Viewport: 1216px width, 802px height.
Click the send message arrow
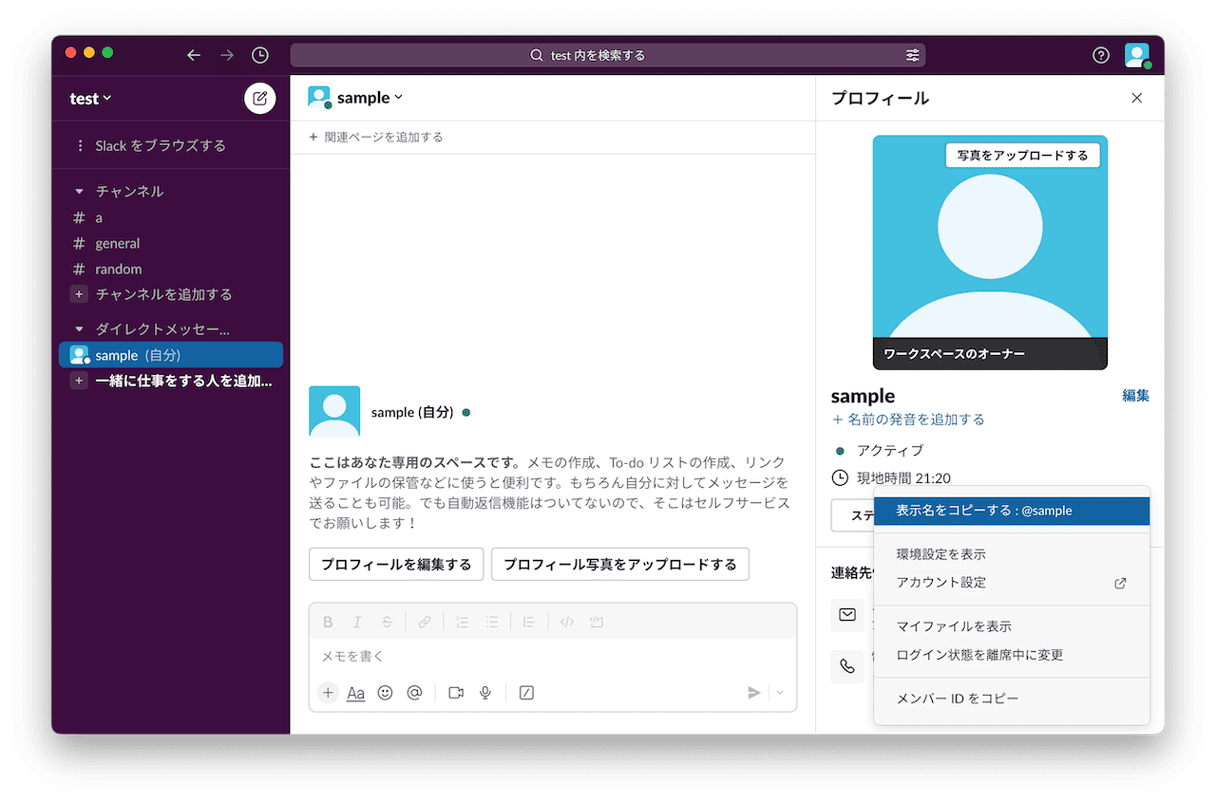pos(754,692)
